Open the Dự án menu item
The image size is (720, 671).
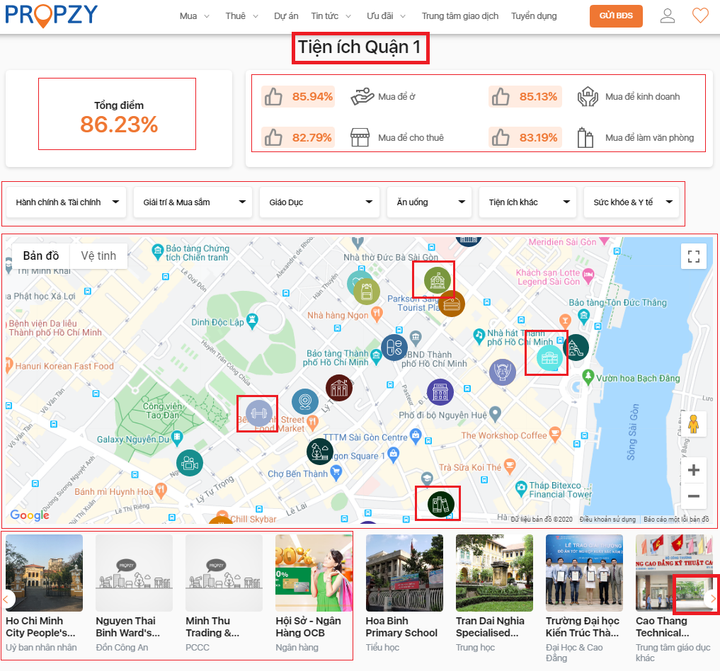click(285, 16)
